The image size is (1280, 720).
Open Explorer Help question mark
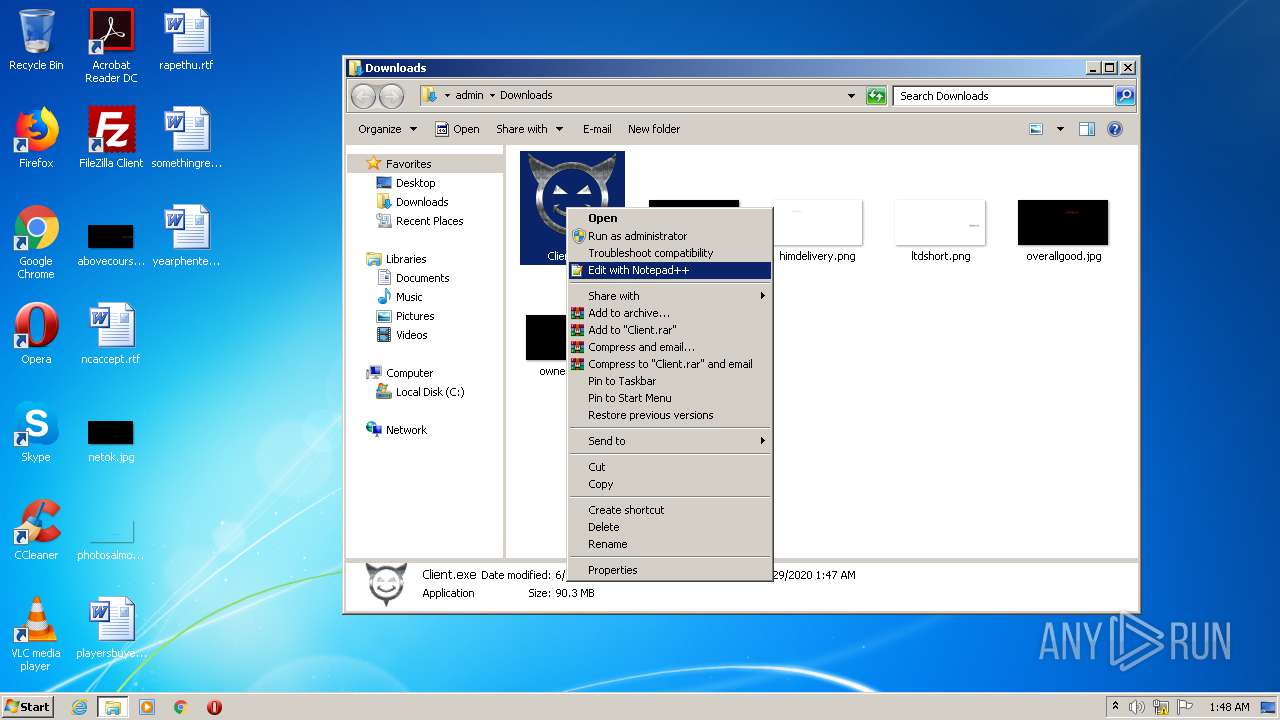1115,129
